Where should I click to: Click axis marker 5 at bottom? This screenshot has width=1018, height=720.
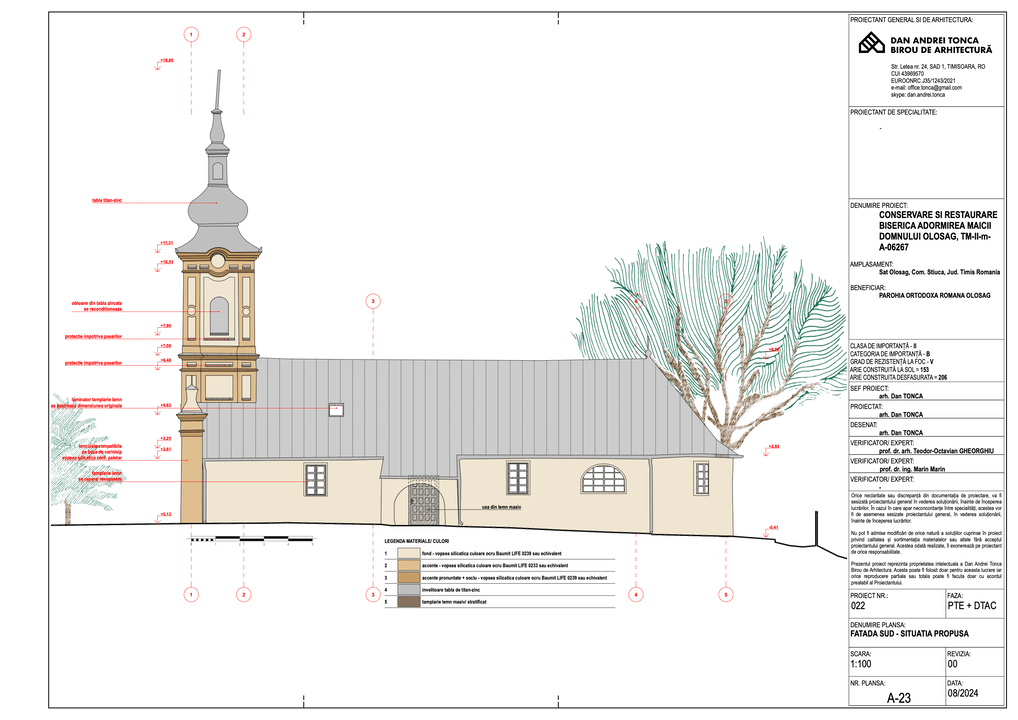point(725,594)
